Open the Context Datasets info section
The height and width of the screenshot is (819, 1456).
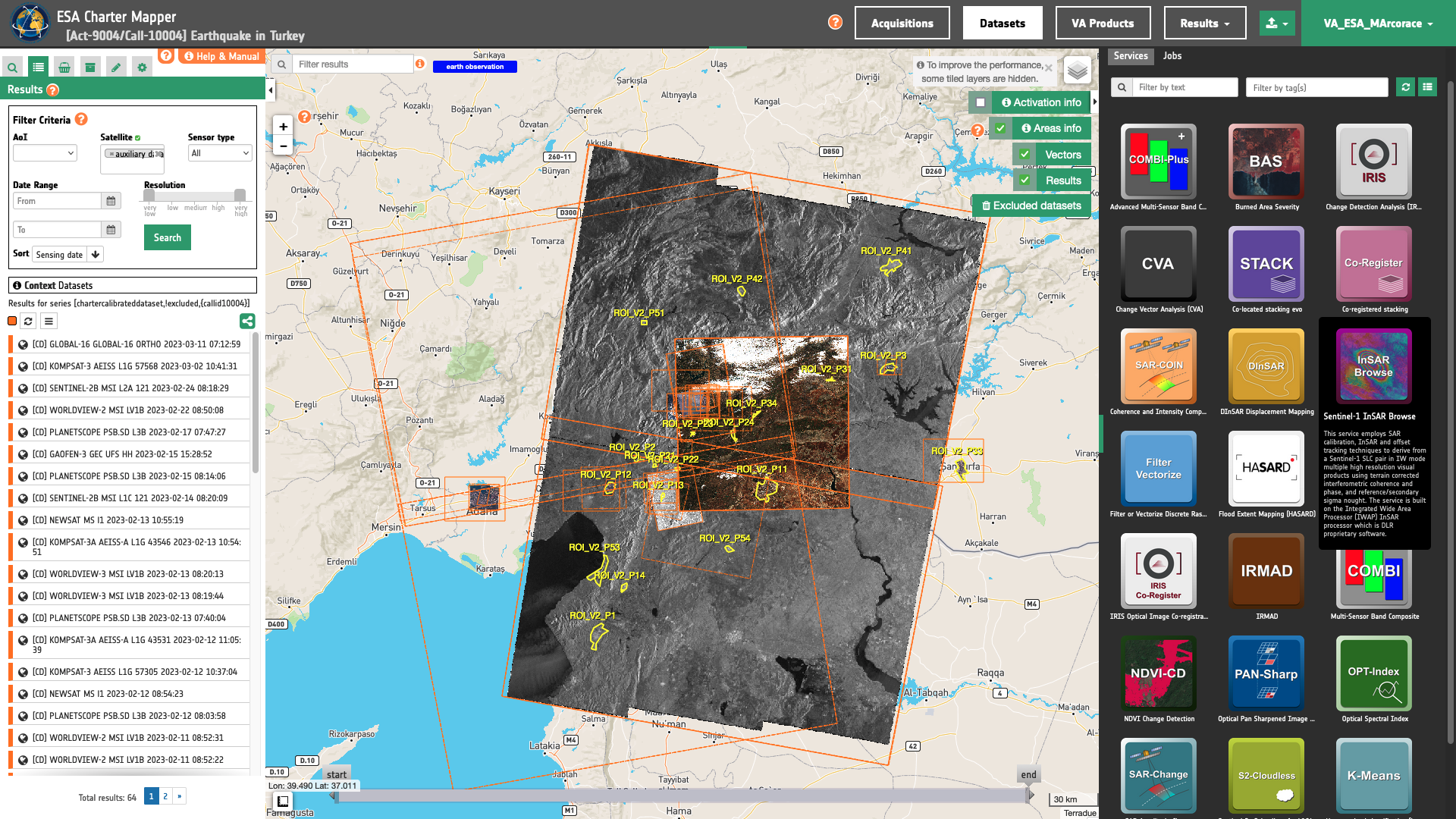133,285
